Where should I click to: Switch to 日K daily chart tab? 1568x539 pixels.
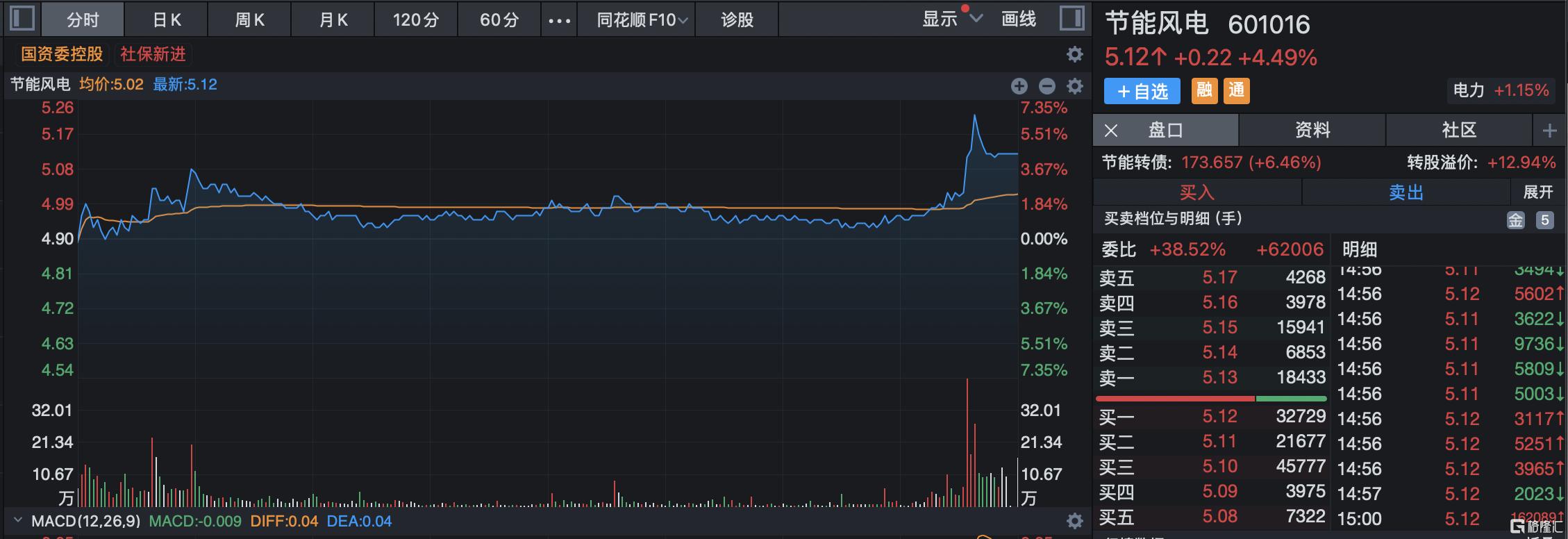(x=167, y=20)
